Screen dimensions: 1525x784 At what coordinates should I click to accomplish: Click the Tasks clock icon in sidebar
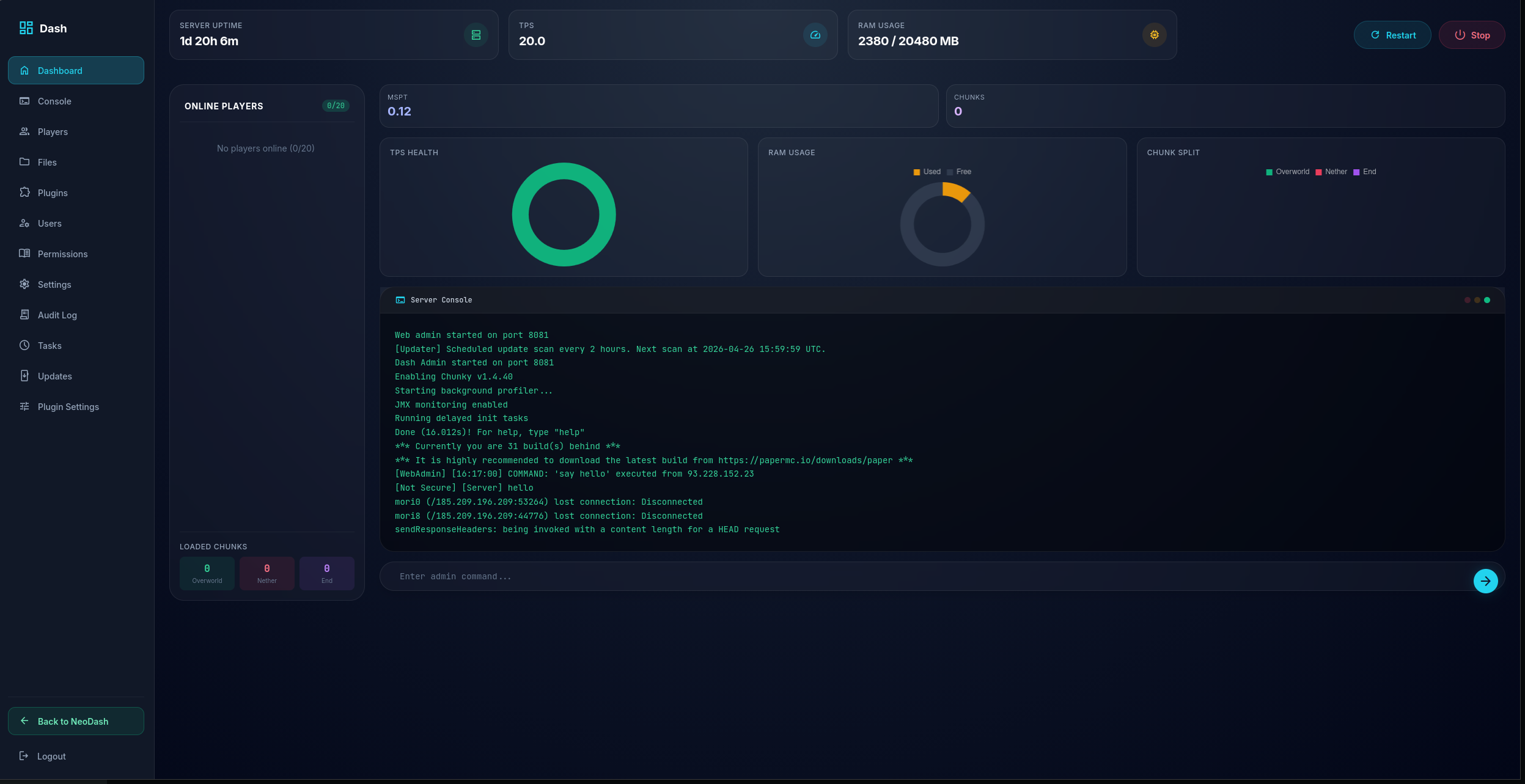(x=24, y=345)
